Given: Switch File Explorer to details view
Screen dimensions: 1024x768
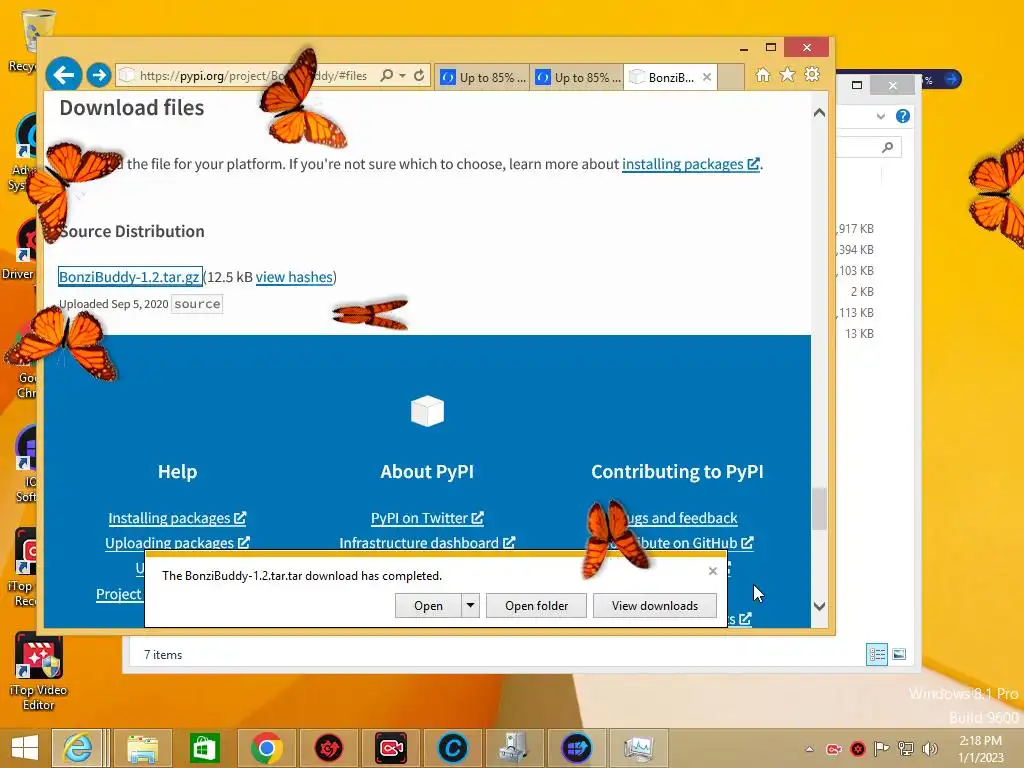Looking at the screenshot, I should tap(876, 654).
